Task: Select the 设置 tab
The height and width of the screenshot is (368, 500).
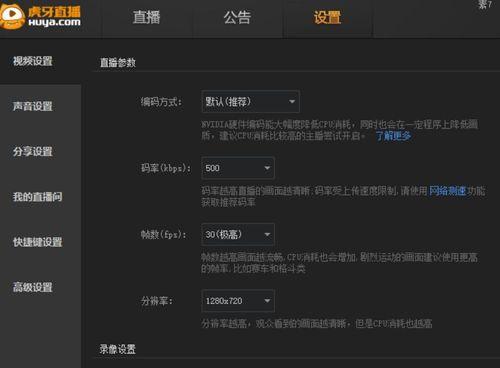Action: click(x=327, y=17)
